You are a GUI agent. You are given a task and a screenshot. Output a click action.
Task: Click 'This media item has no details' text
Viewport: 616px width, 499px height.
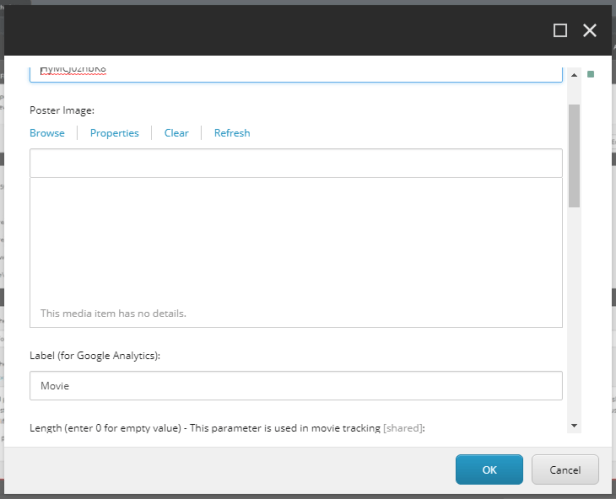coord(113,313)
